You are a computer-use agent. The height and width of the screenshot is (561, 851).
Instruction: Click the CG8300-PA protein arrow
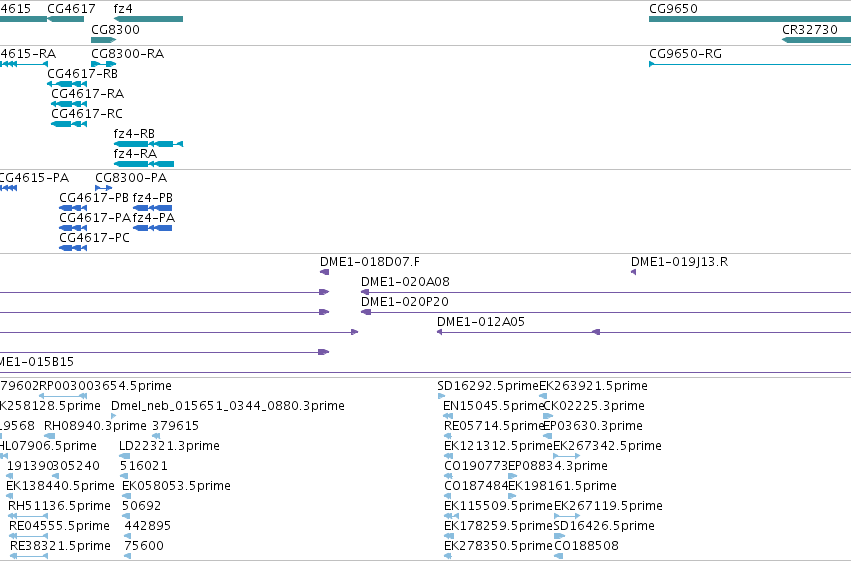pos(104,188)
